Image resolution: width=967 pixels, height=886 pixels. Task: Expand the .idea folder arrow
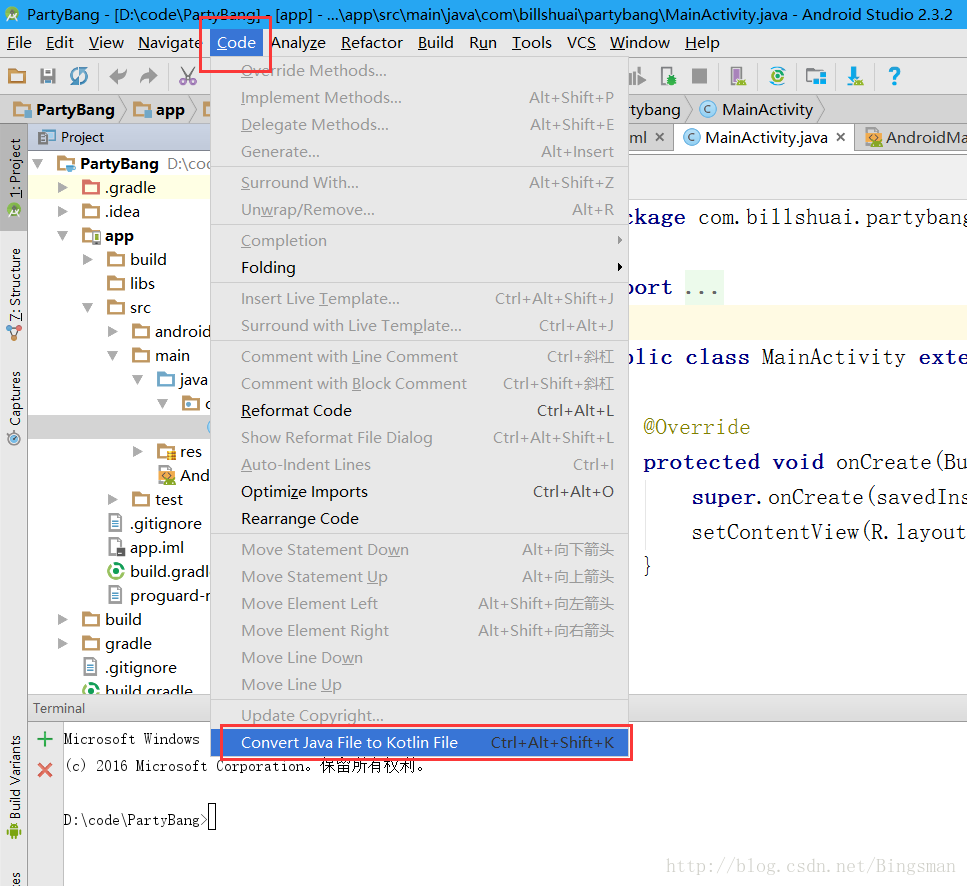coord(62,211)
